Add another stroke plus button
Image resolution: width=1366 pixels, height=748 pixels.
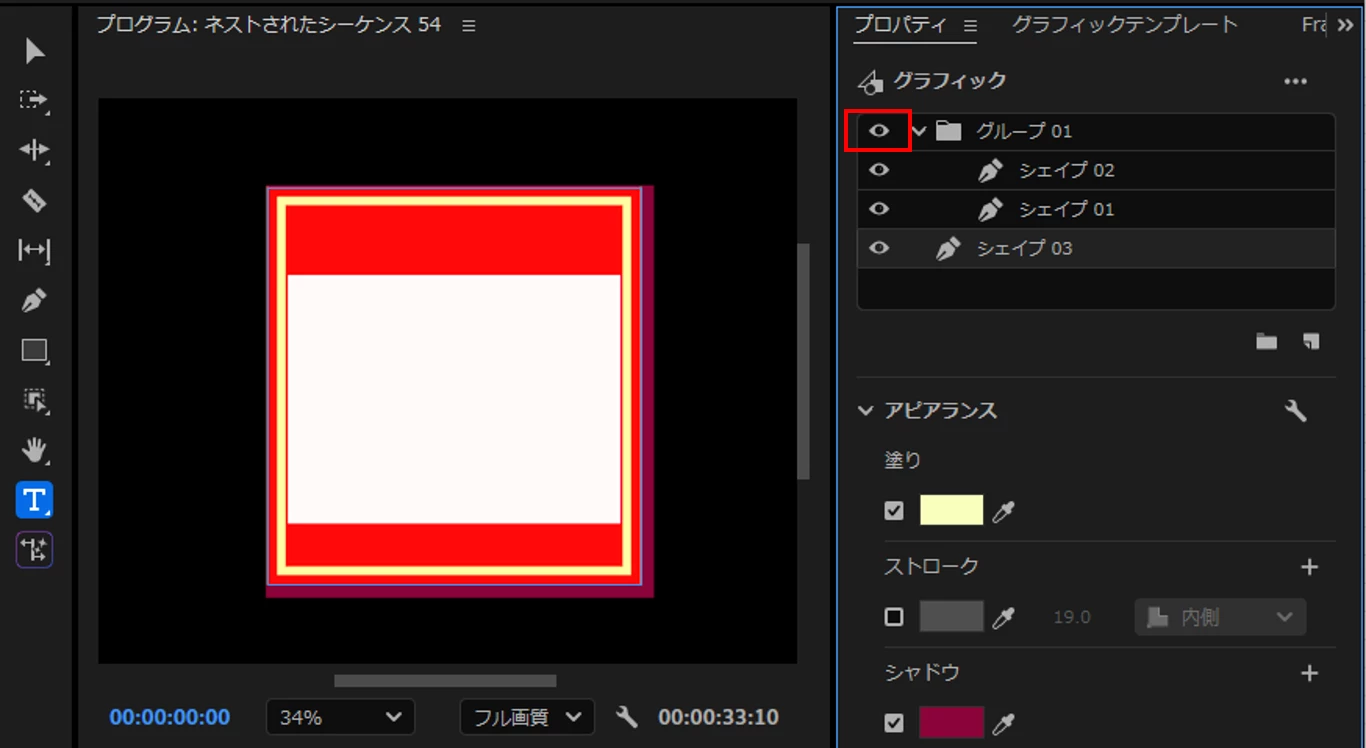click(1309, 567)
